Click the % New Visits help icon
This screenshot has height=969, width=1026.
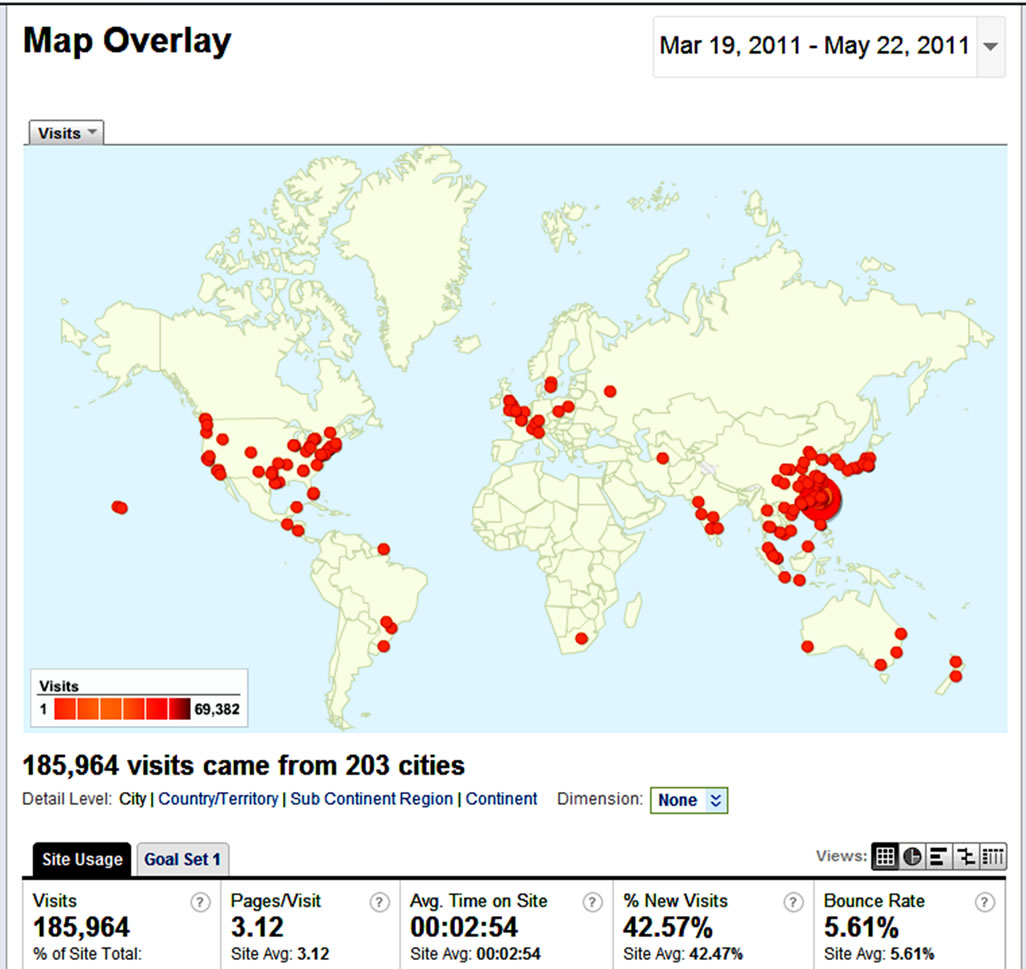click(793, 902)
